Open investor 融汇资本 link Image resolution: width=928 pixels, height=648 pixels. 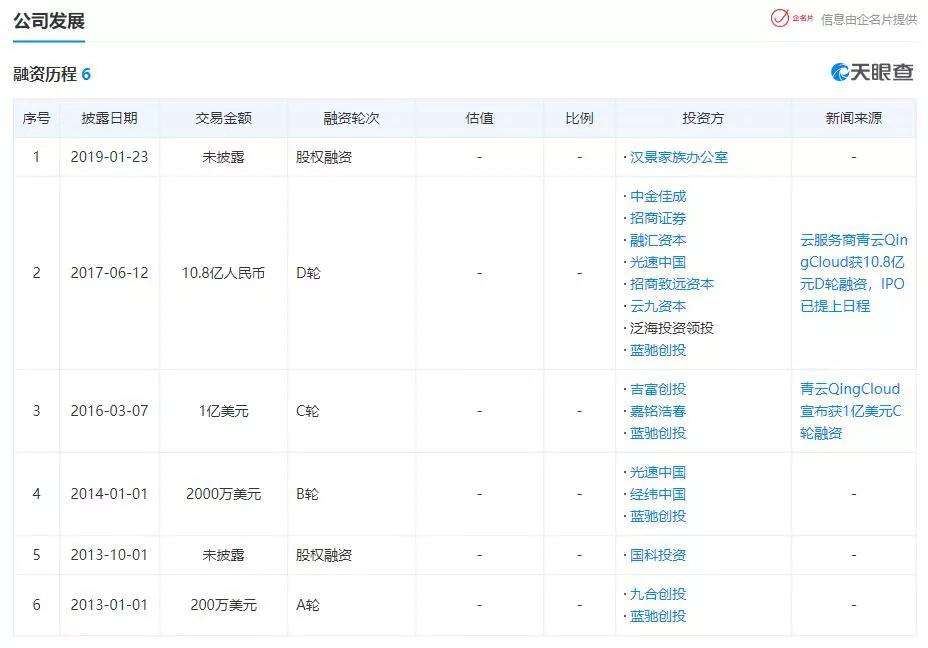click(x=658, y=240)
